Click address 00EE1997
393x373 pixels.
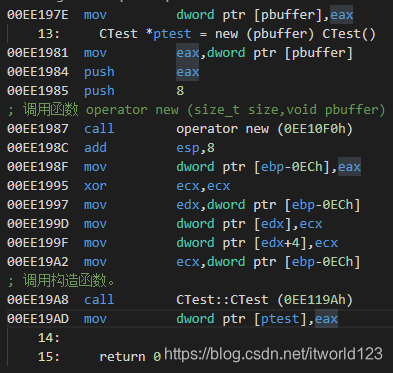(38, 205)
